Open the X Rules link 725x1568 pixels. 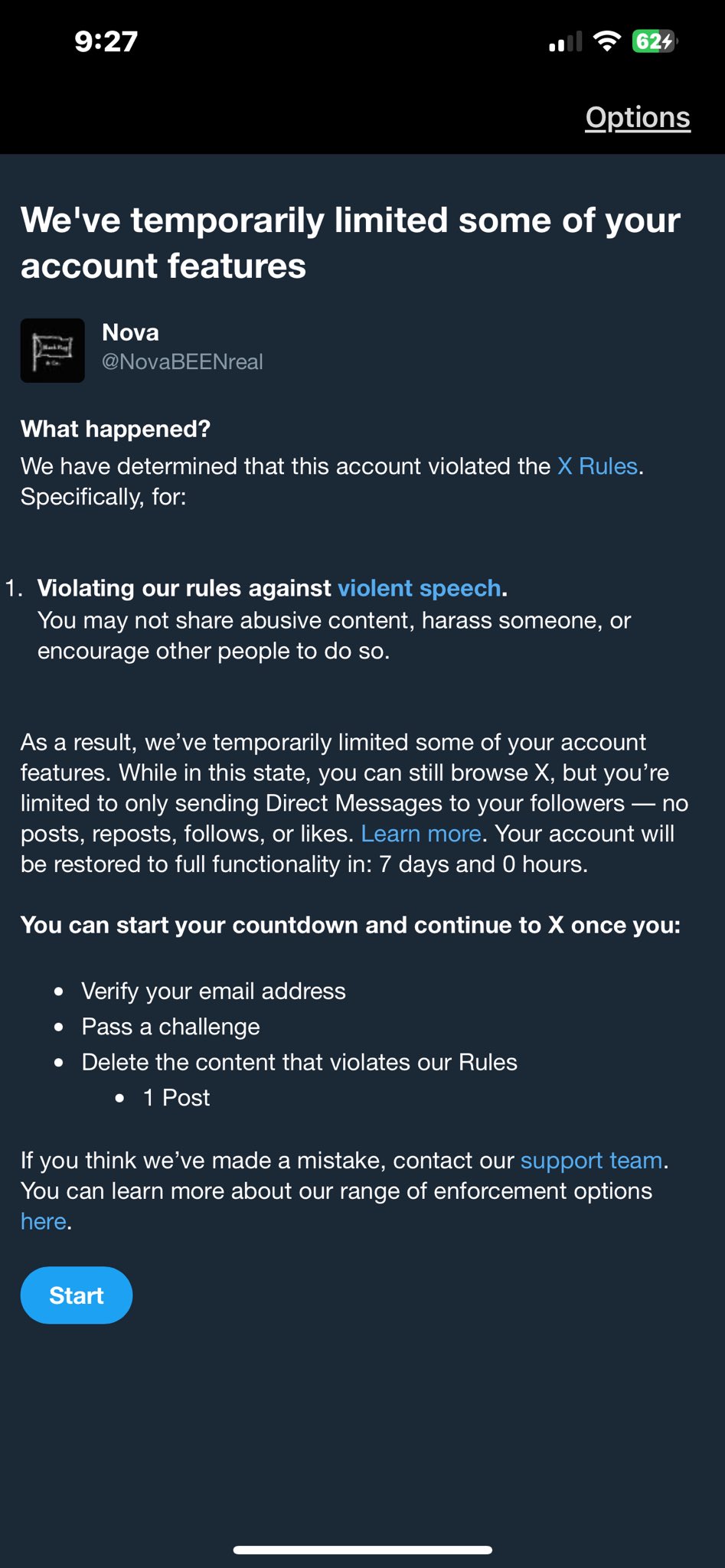(597, 466)
